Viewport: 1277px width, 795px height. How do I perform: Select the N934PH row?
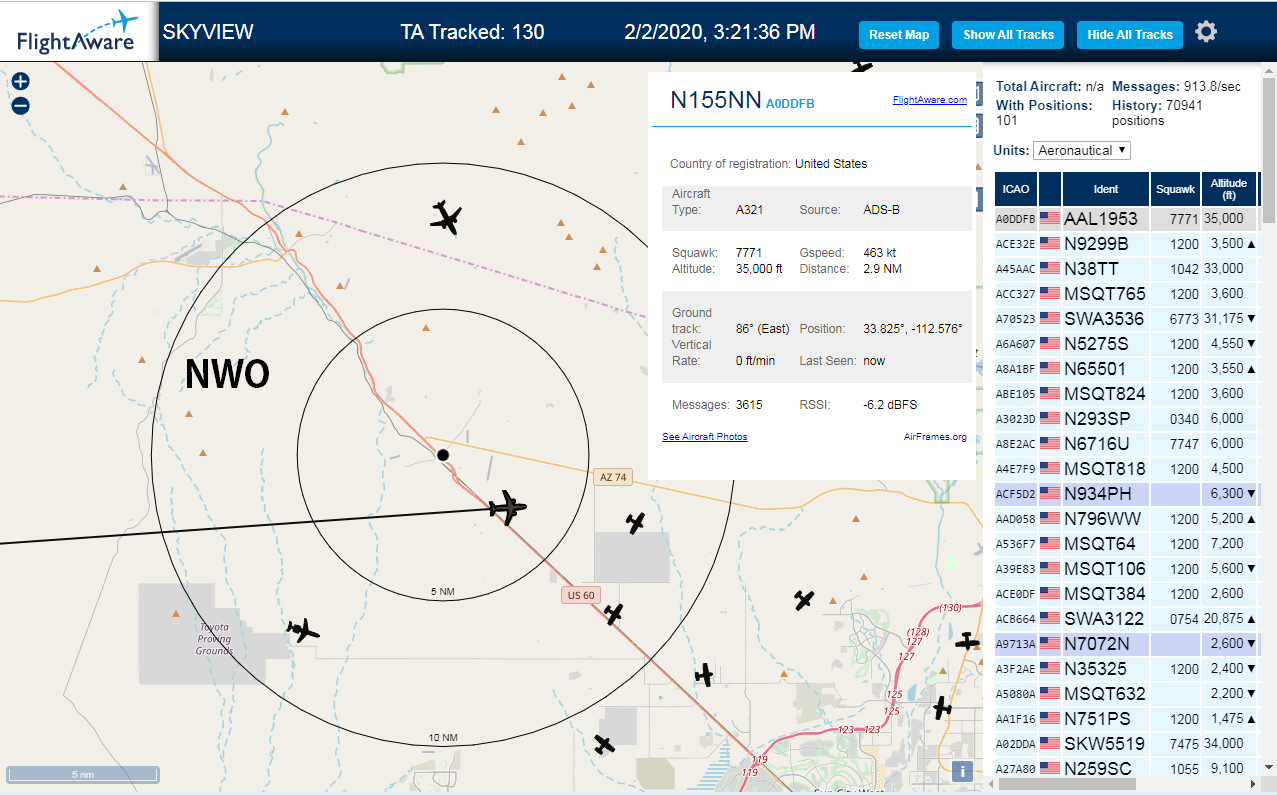tap(1127, 494)
